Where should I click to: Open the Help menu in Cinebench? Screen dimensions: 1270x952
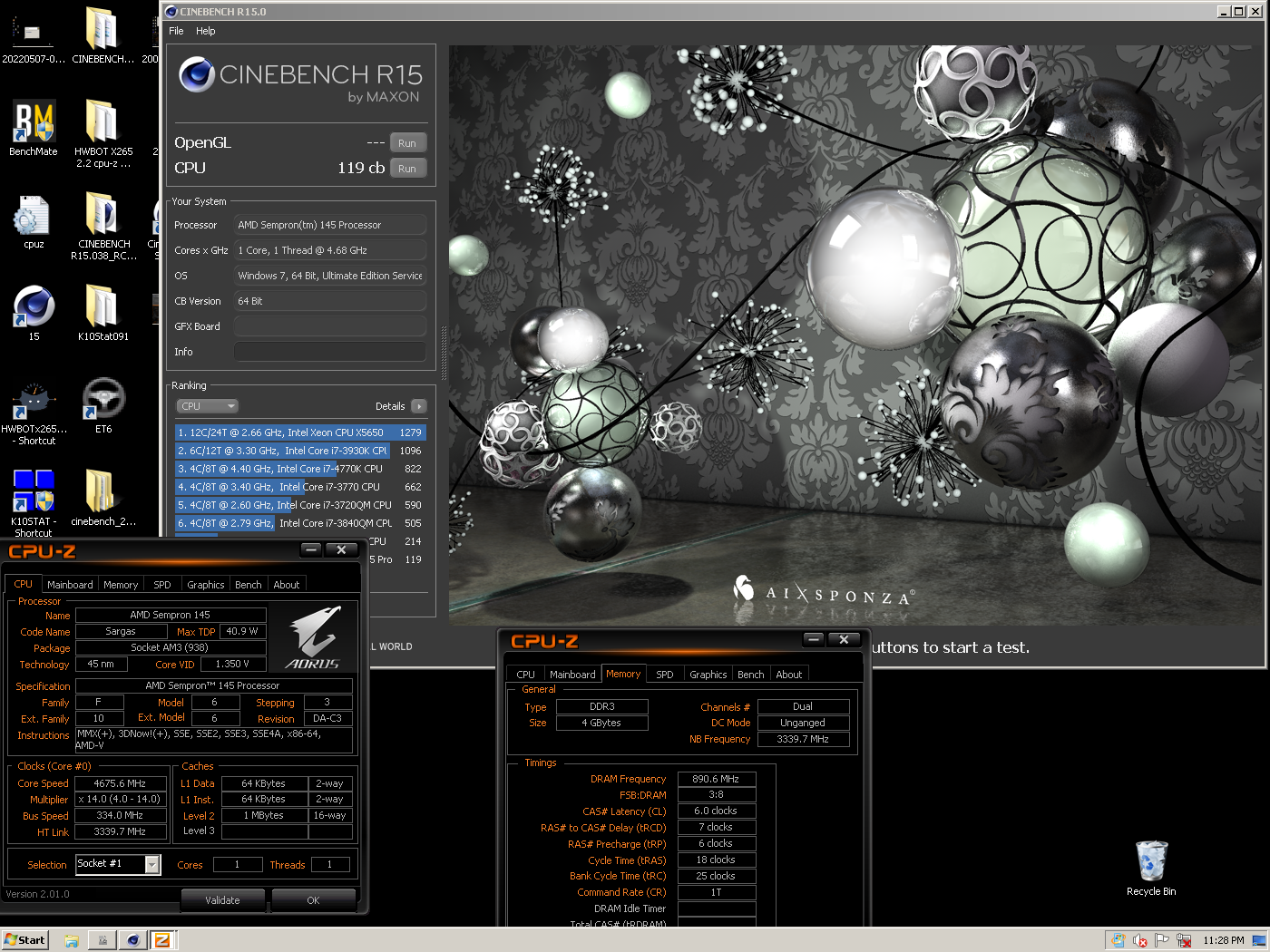(x=206, y=31)
